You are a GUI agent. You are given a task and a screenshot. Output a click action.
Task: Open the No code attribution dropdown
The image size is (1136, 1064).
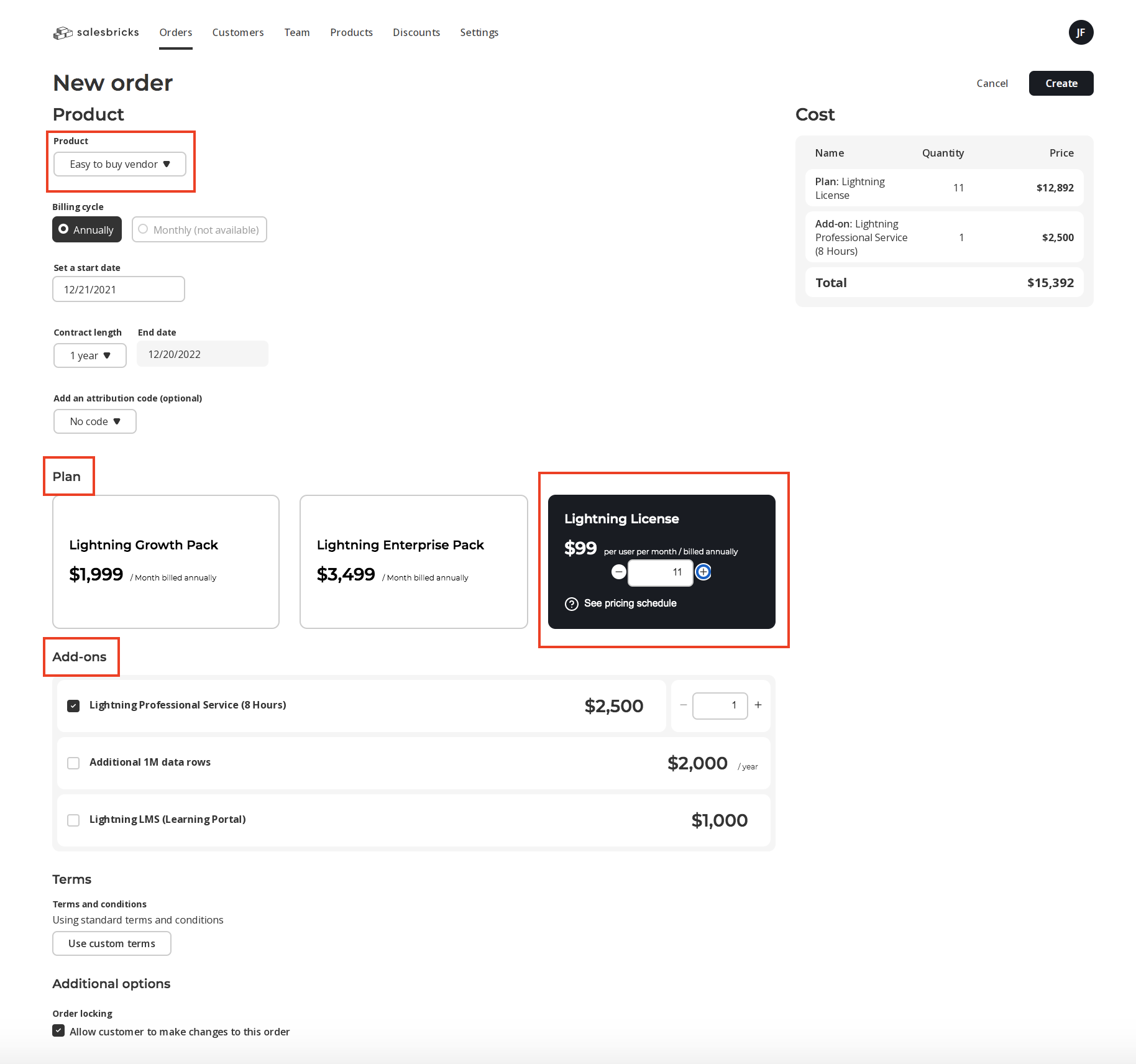(94, 421)
